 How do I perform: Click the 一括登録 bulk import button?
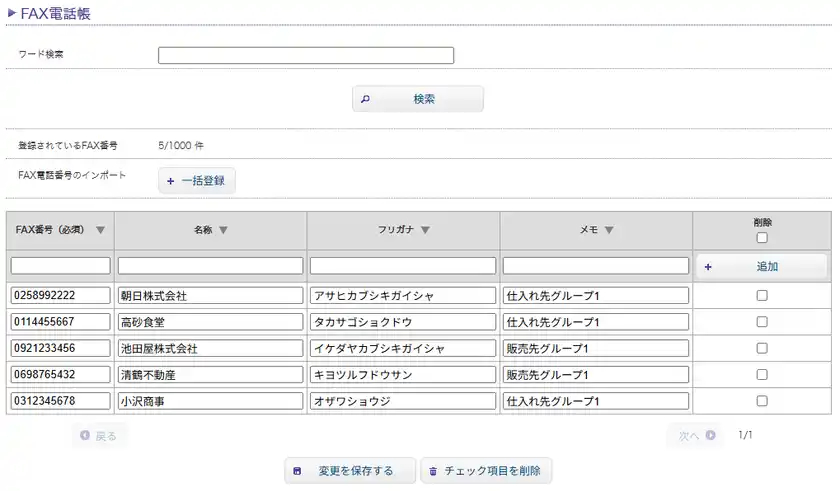click(x=197, y=181)
